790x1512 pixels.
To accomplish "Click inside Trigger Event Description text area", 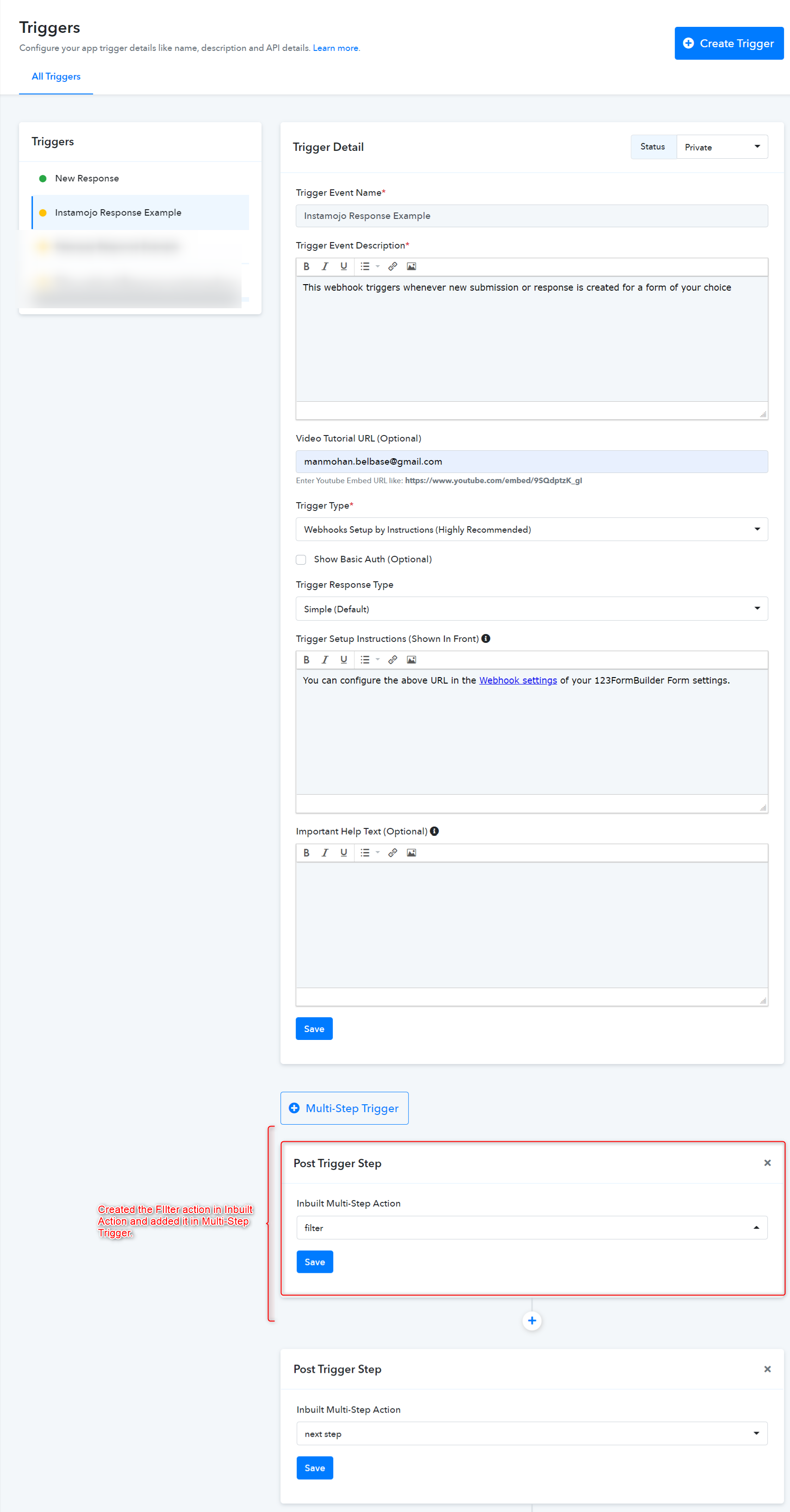I will (532, 339).
